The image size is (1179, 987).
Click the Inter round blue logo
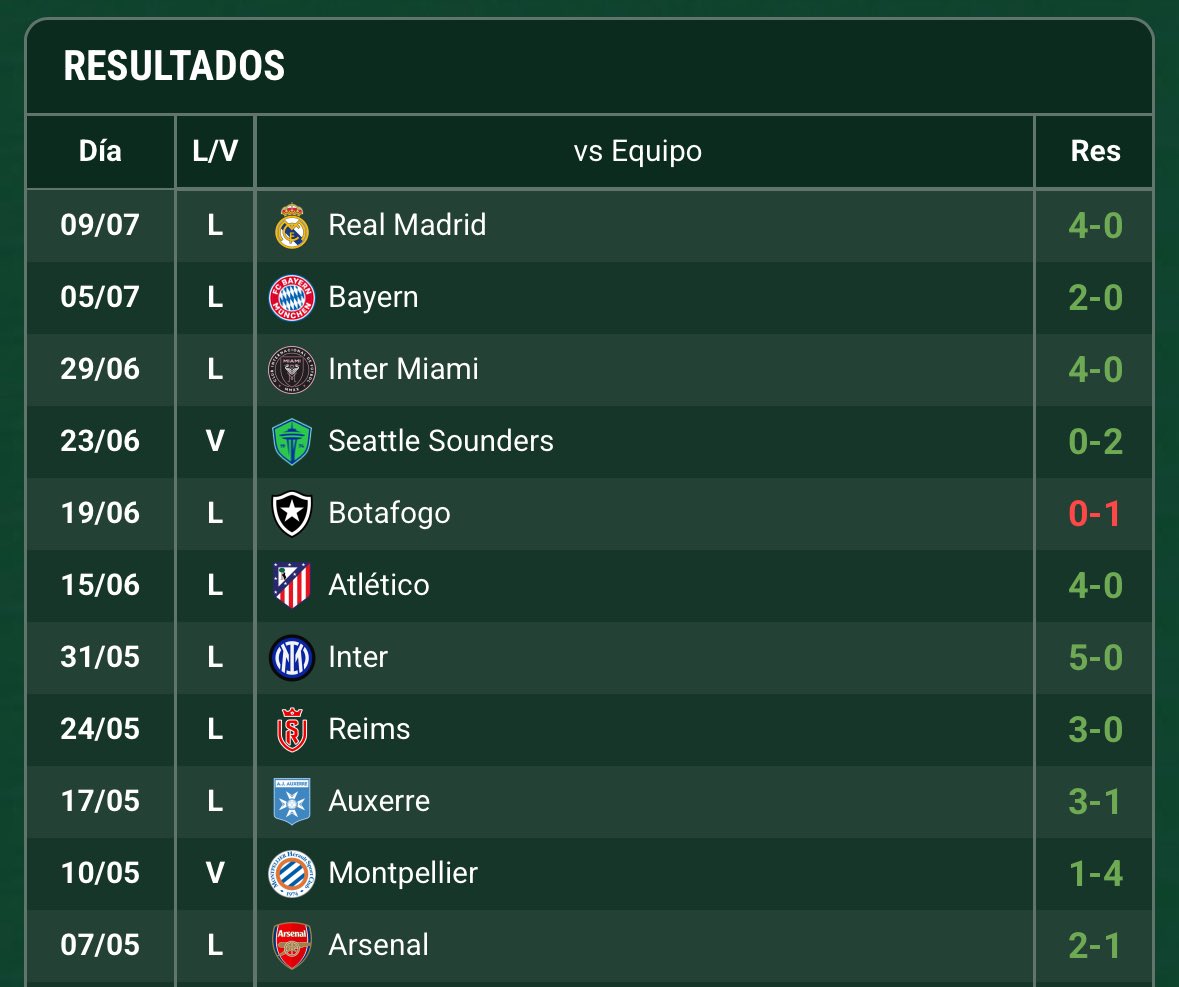(292, 658)
